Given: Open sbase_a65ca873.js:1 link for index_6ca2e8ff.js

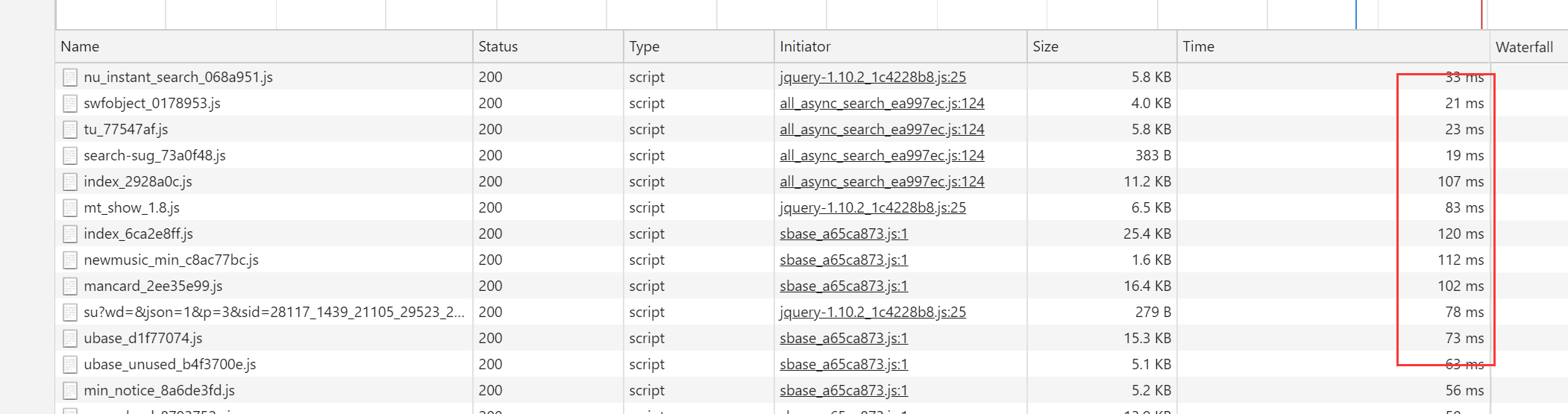Looking at the screenshot, I should pos(843,233).
